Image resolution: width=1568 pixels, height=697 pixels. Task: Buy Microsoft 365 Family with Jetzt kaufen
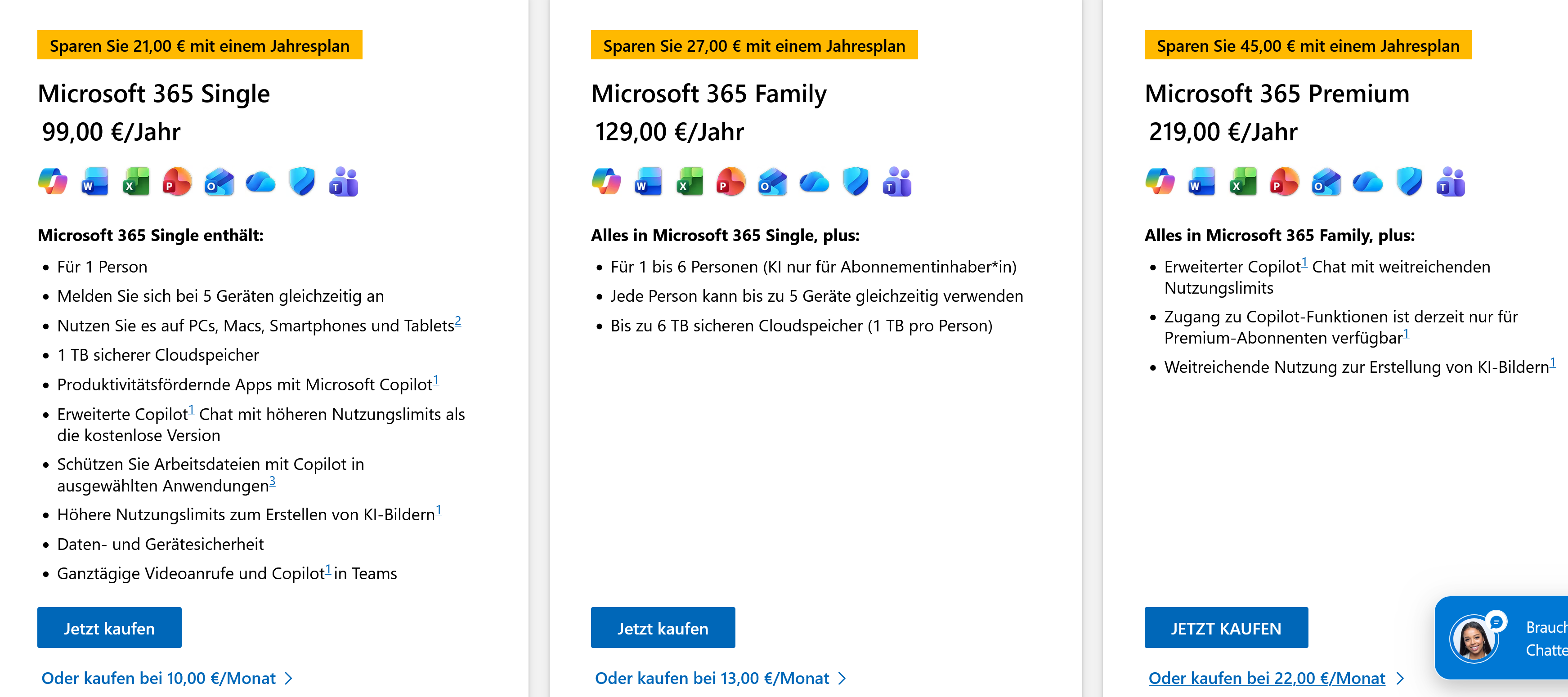pos(663,628)
